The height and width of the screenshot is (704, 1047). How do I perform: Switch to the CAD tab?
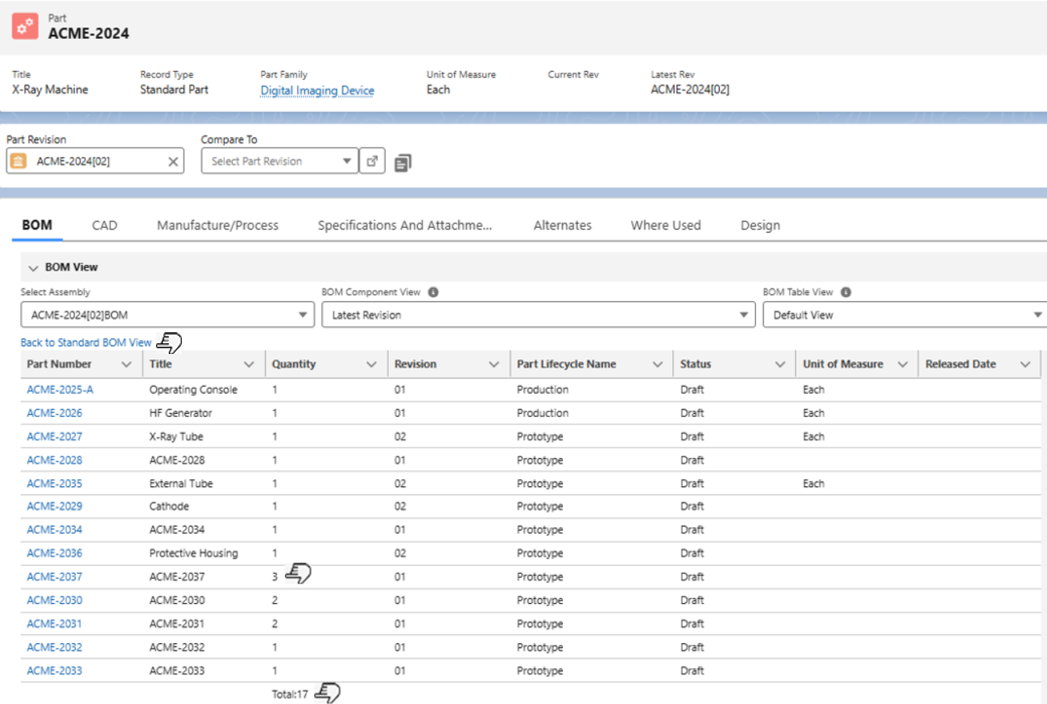(104, 225)
